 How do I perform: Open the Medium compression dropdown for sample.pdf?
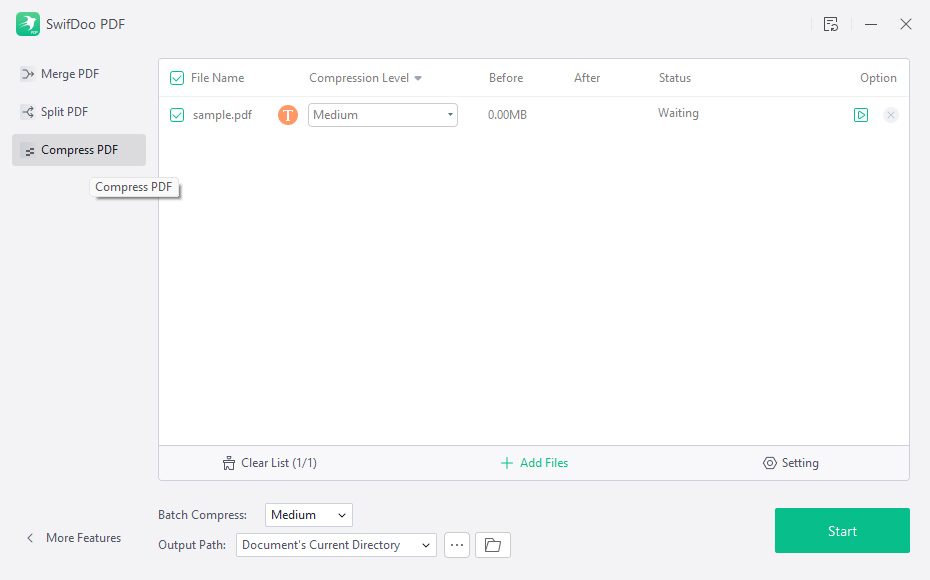[383, 115]
